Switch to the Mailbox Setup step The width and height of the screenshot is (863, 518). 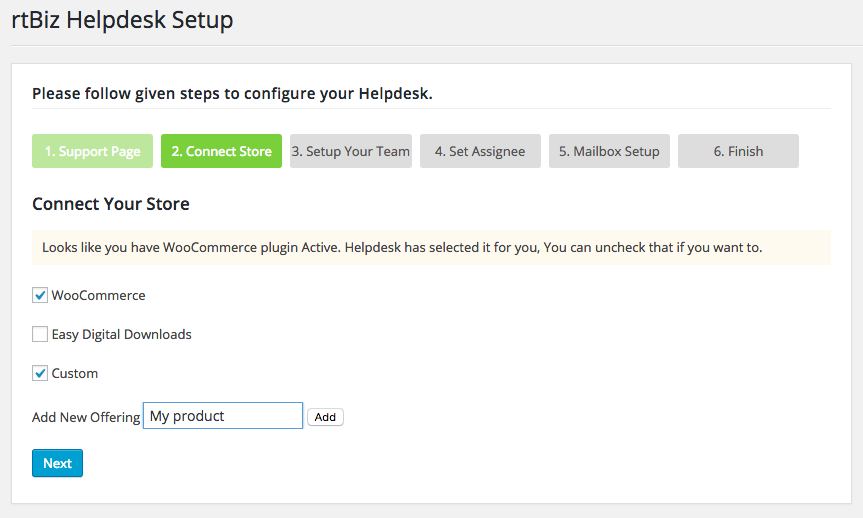(609, 151)
